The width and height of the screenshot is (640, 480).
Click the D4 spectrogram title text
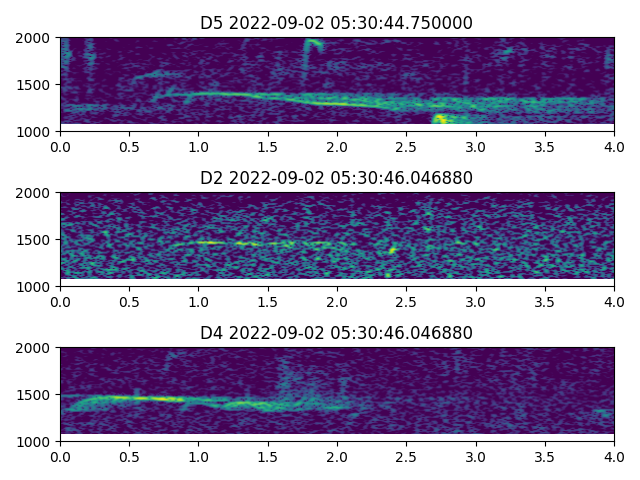[337, 333]
